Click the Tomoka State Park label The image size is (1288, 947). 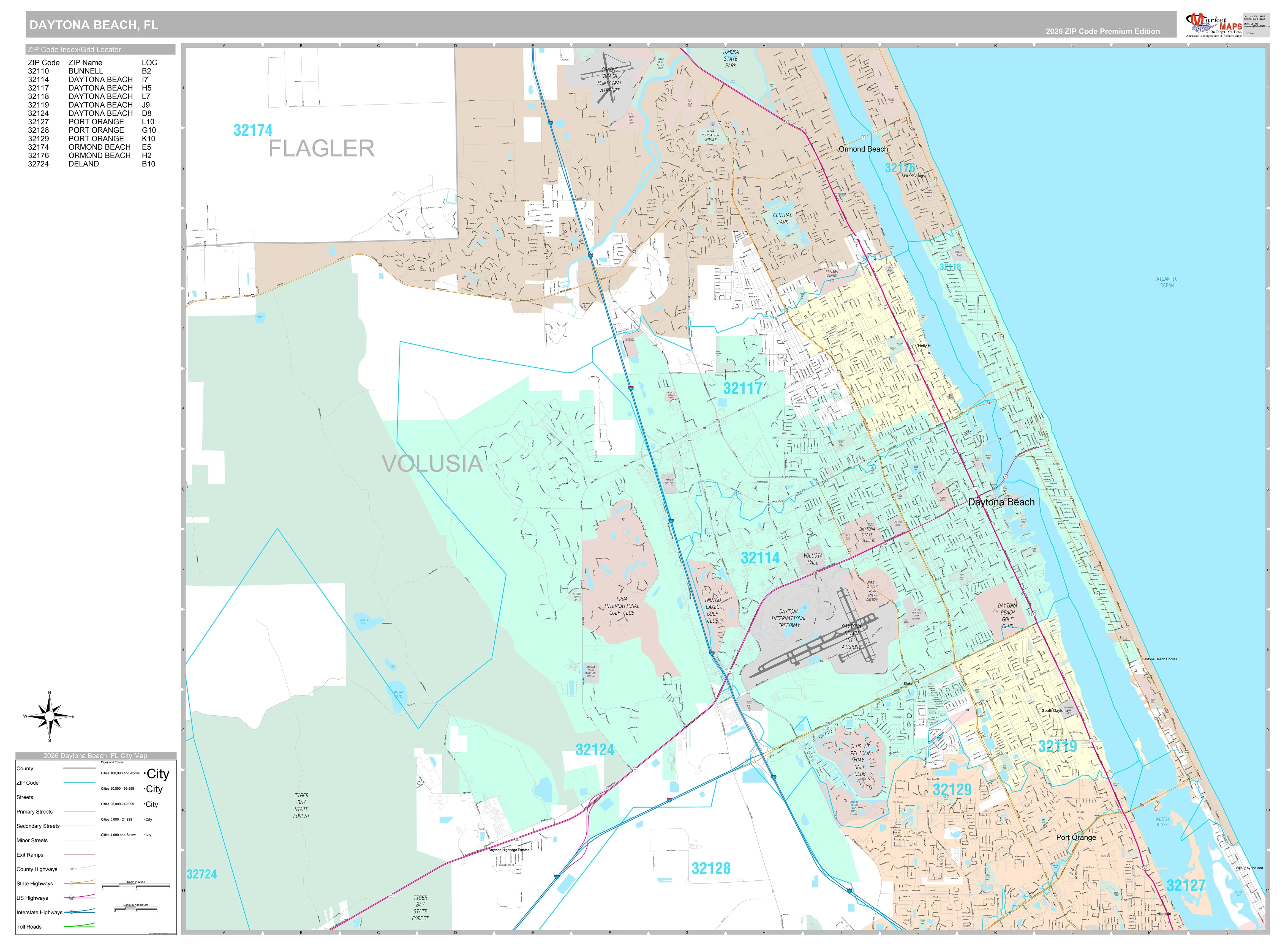tap(731, 59)
